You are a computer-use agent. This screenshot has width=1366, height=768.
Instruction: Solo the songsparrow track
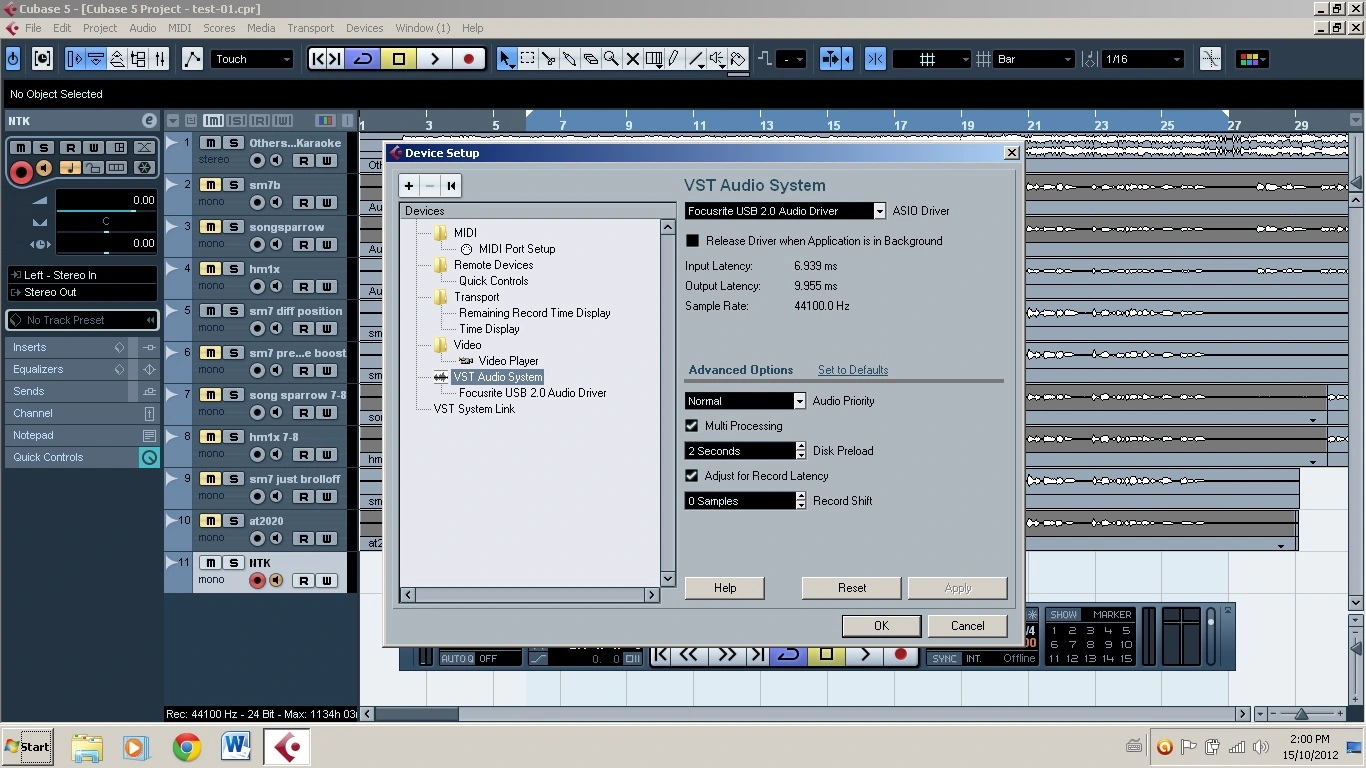(233, 227)
